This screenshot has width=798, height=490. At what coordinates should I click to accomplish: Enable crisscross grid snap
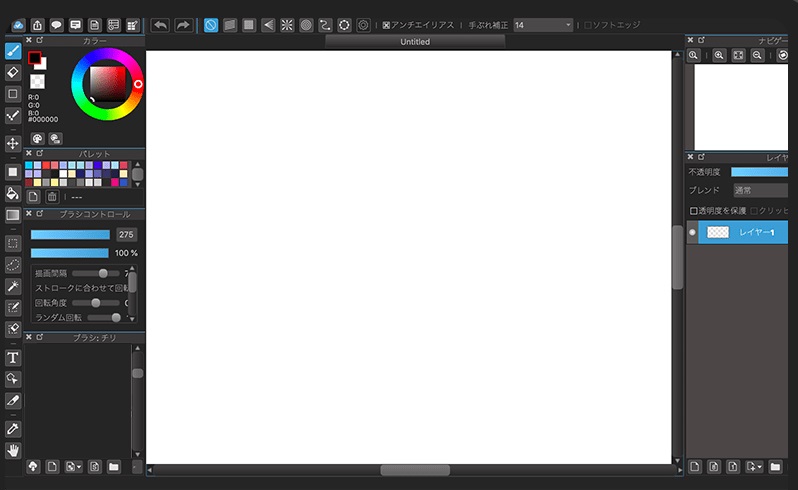tap(249, 25)
